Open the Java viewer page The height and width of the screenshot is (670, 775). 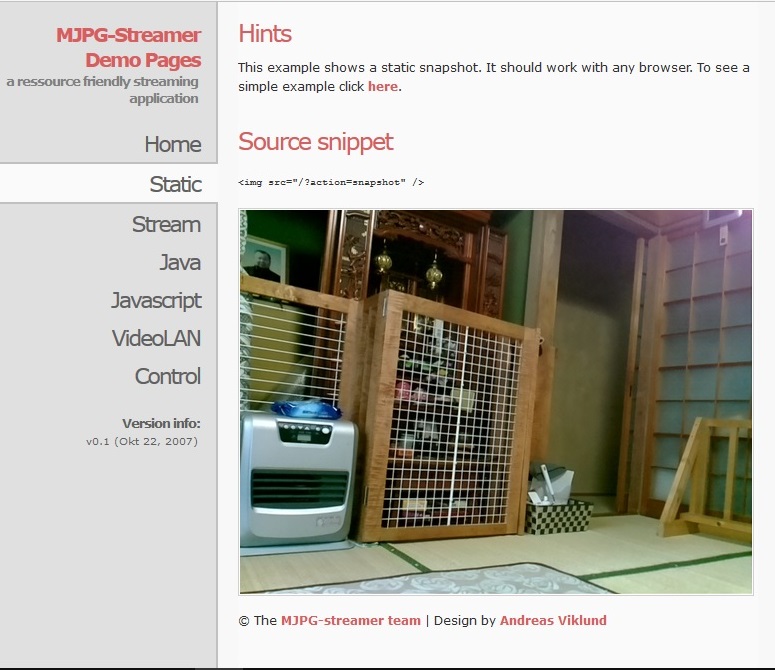pos(180,262)
